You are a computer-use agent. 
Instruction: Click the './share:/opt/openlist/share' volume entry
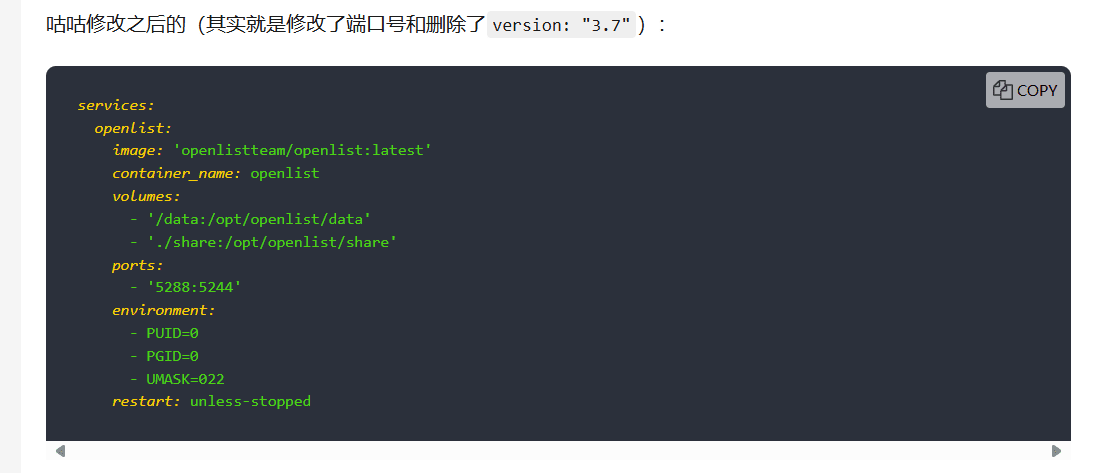pos(272,242)
